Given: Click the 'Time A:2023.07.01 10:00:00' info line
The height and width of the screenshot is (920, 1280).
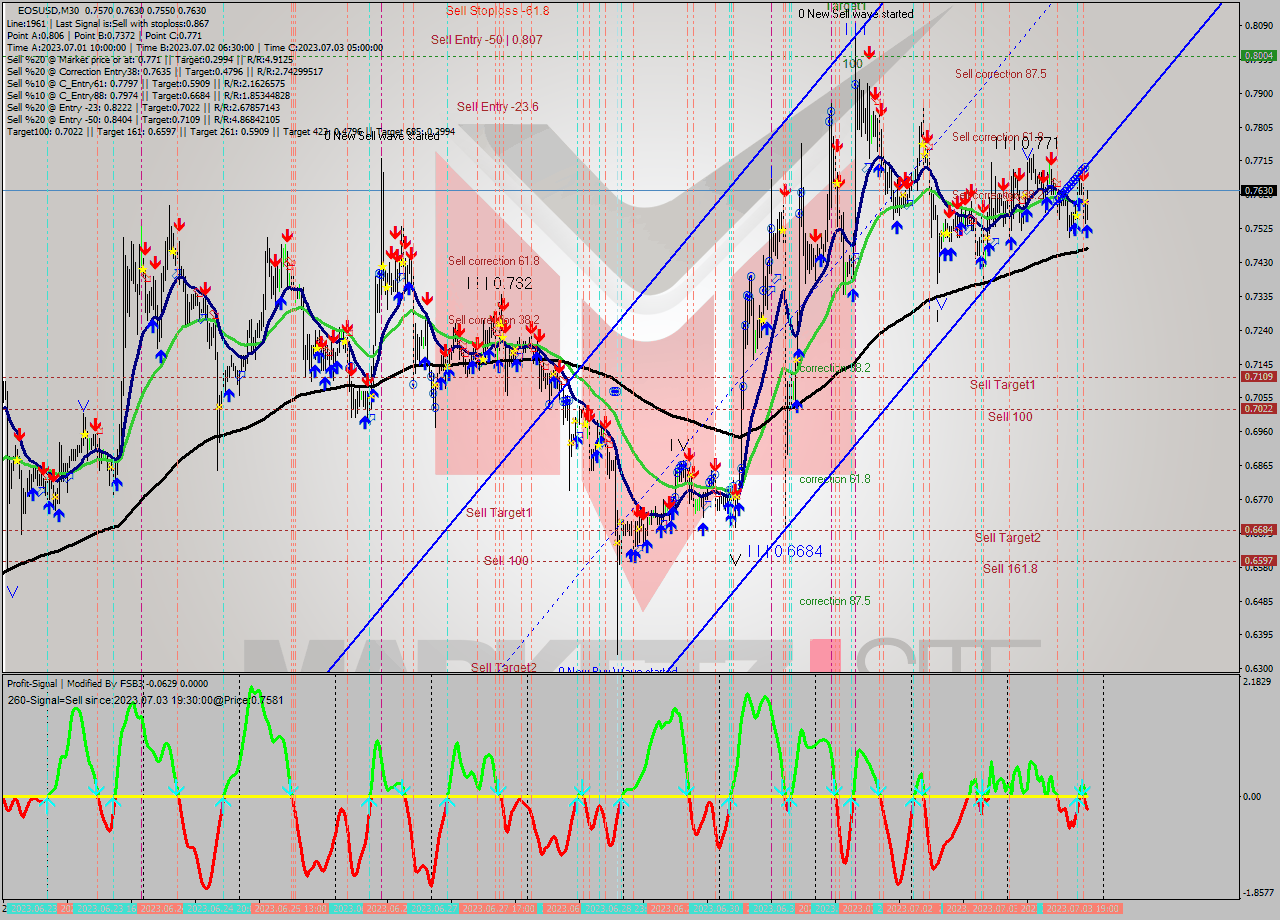Looking at the screenshot, I should click(195, 47).
